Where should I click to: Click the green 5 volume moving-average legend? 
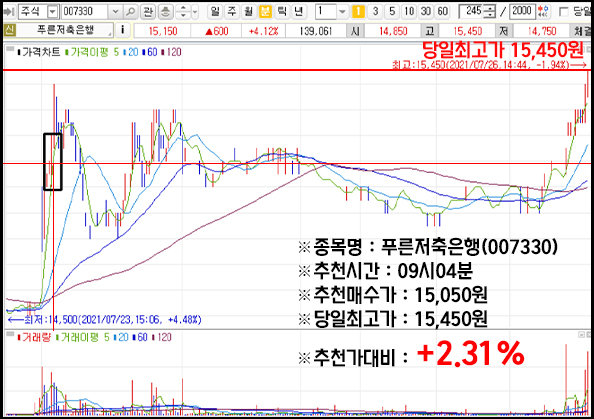(106, 337)
